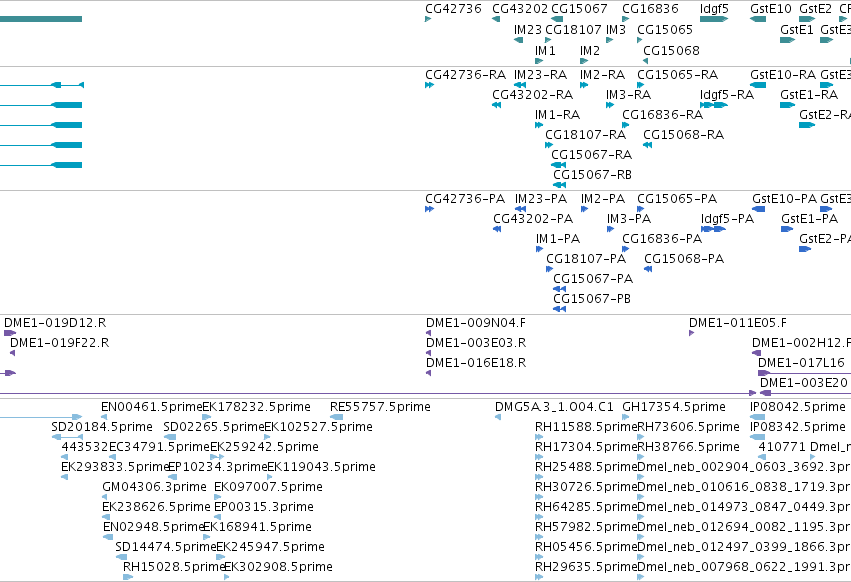Click the IM1 gene label
Screen dimensions: 851x582
click(x=545, y=51)
